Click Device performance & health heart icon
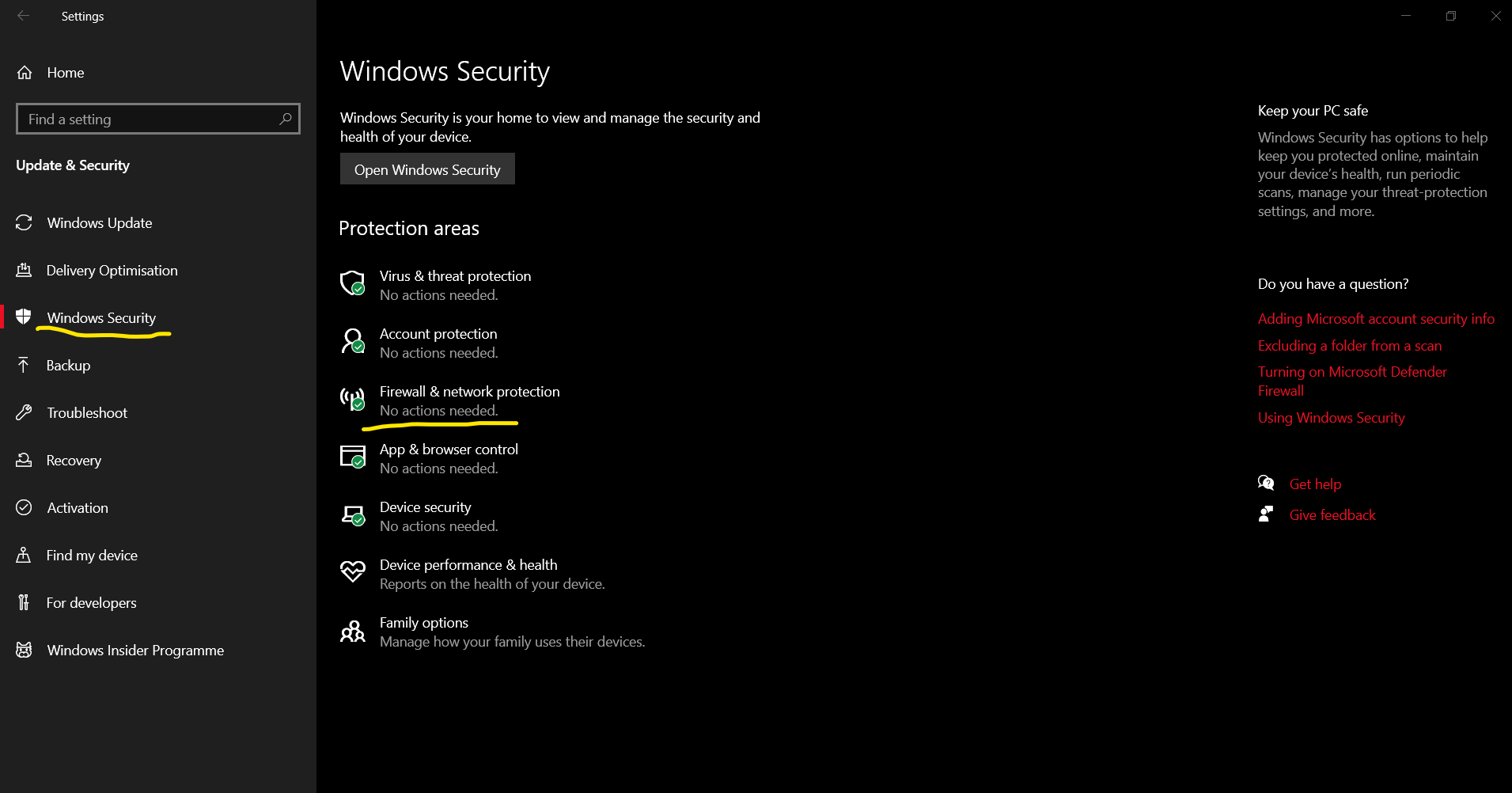 click(352, 571)
